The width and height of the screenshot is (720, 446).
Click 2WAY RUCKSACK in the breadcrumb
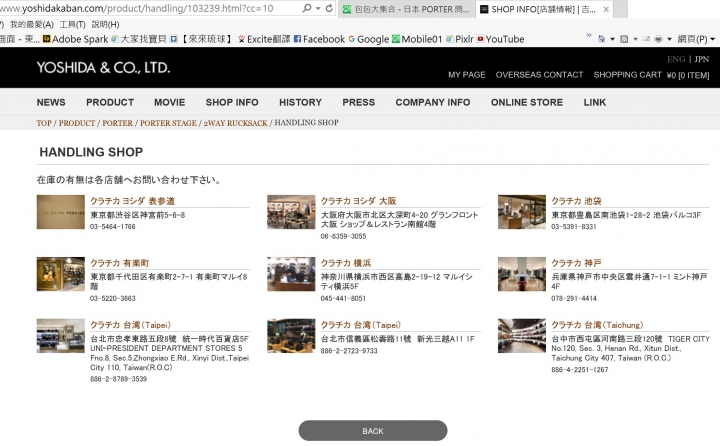click(235, 123)
